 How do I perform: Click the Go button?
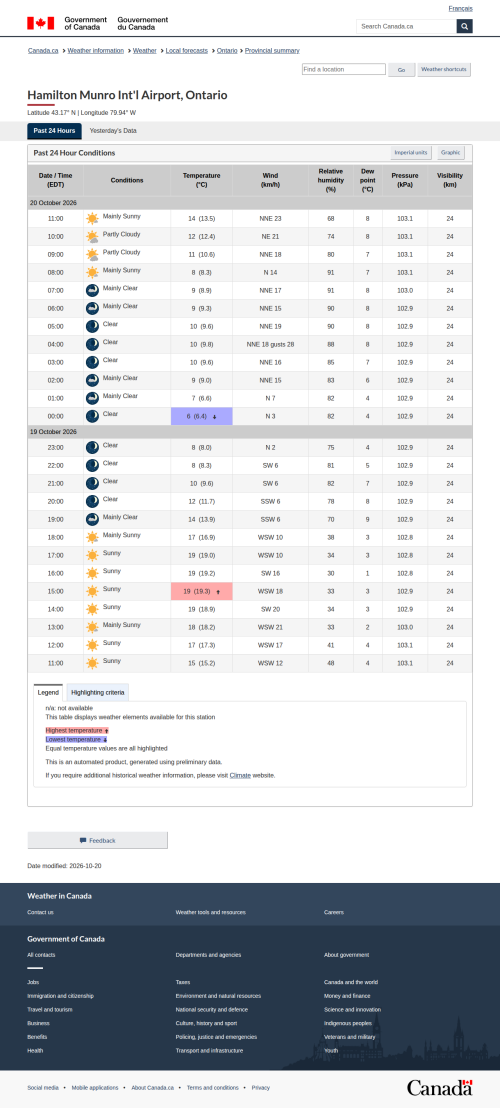401,70
